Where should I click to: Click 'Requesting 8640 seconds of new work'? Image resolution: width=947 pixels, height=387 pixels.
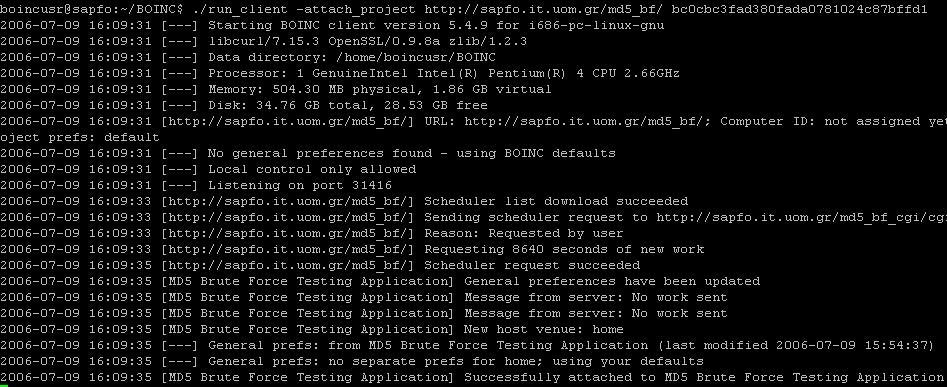click(x=564, y=249)
